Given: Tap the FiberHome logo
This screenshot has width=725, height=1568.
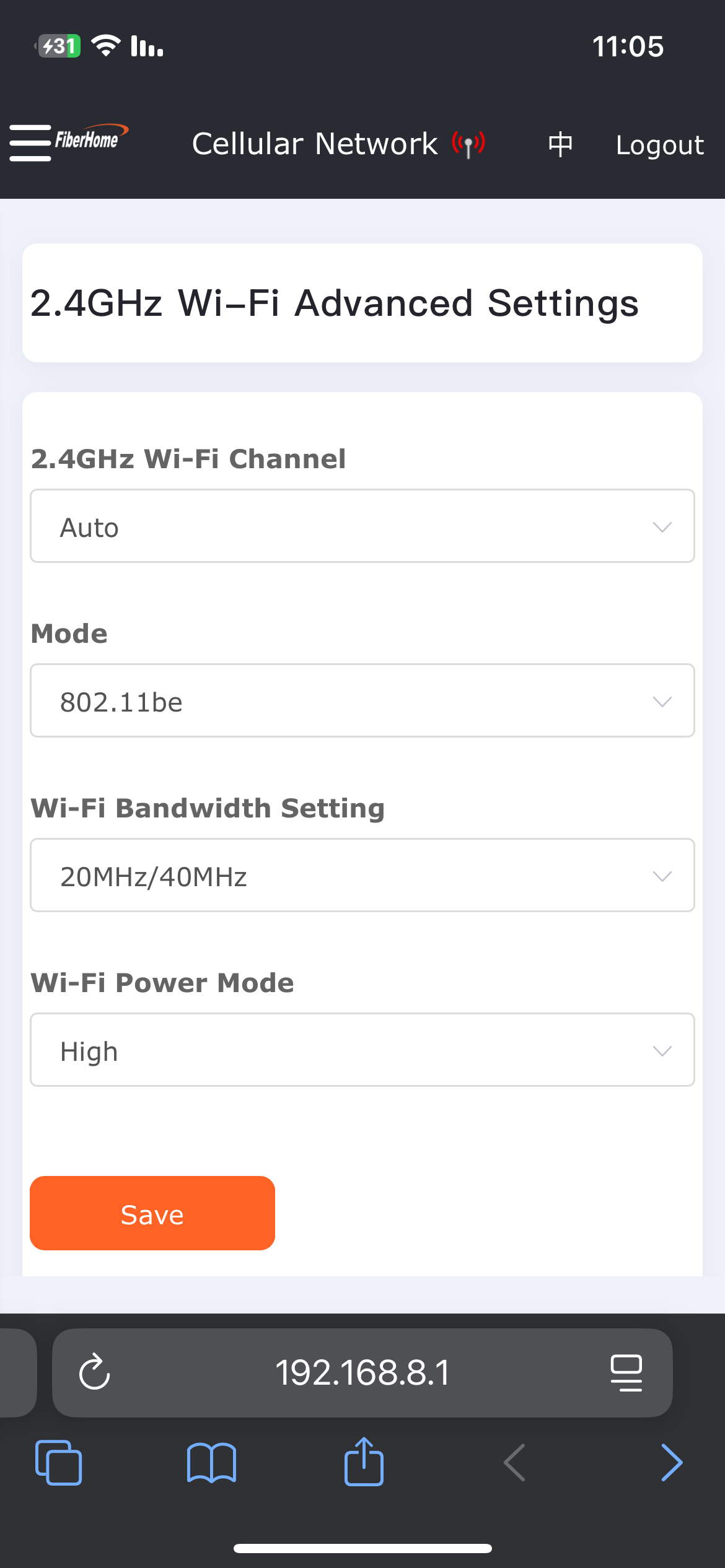Looking at the screenshot, I should [x=90, y=139].
